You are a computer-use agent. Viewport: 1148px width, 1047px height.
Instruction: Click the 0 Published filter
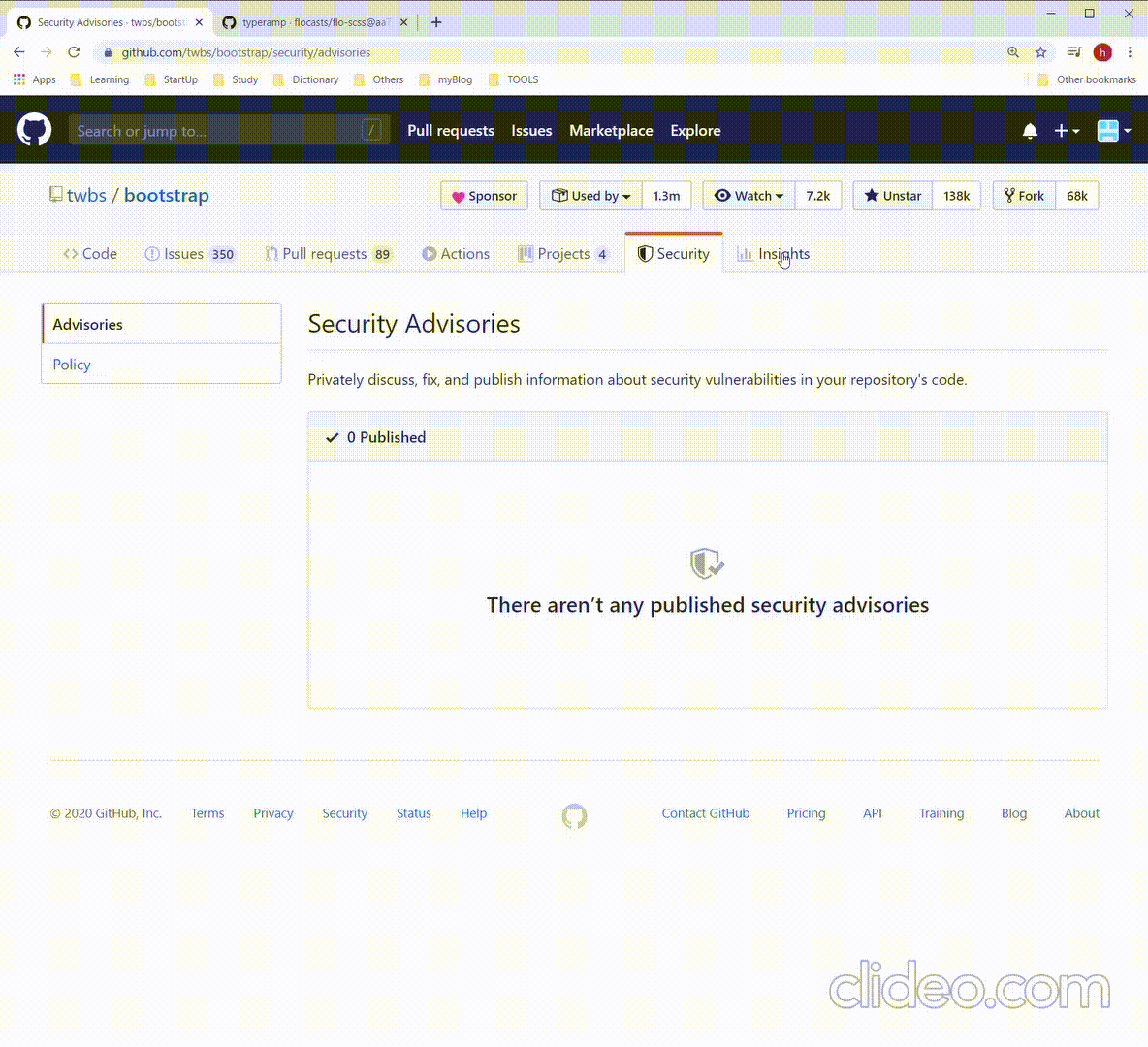pos(375,437)
